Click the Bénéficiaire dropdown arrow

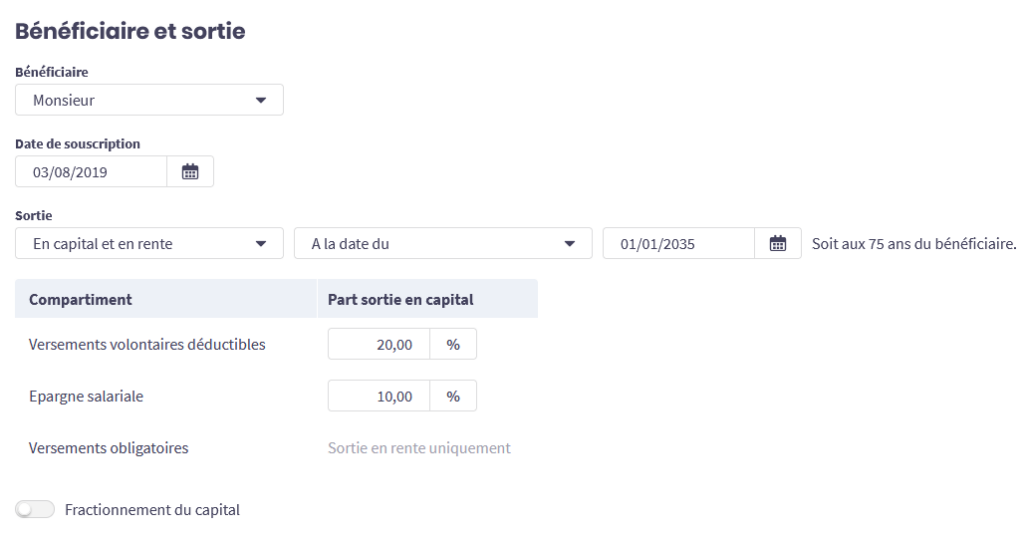(x=262, y=100)
